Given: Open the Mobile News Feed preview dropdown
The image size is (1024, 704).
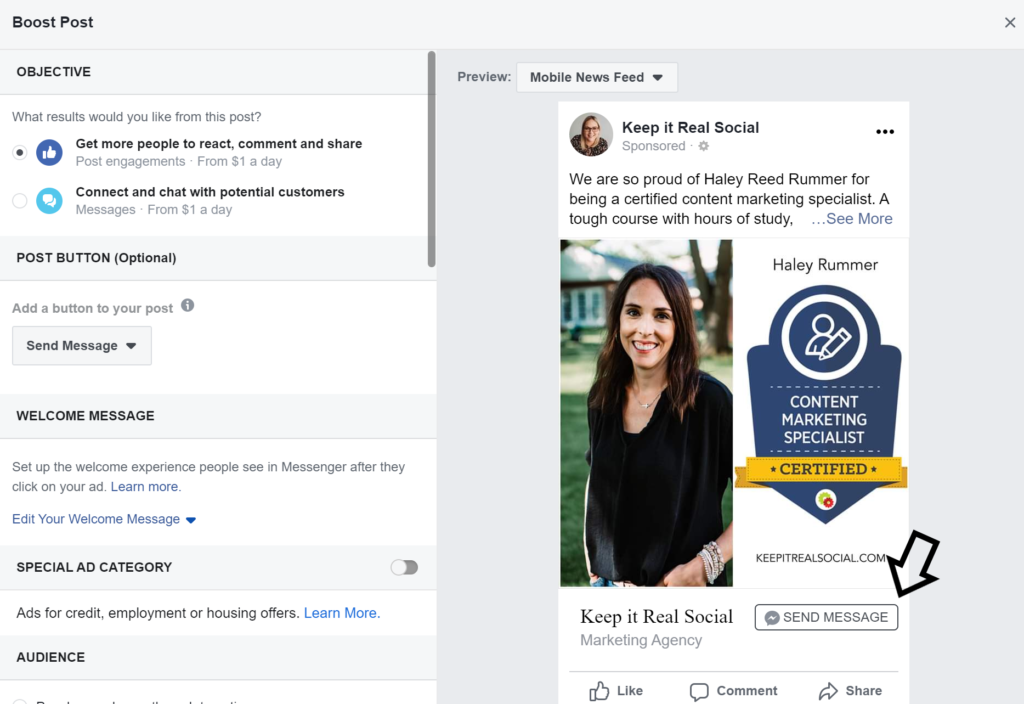Looking at the screenshot, I should (x=597, y=78).
